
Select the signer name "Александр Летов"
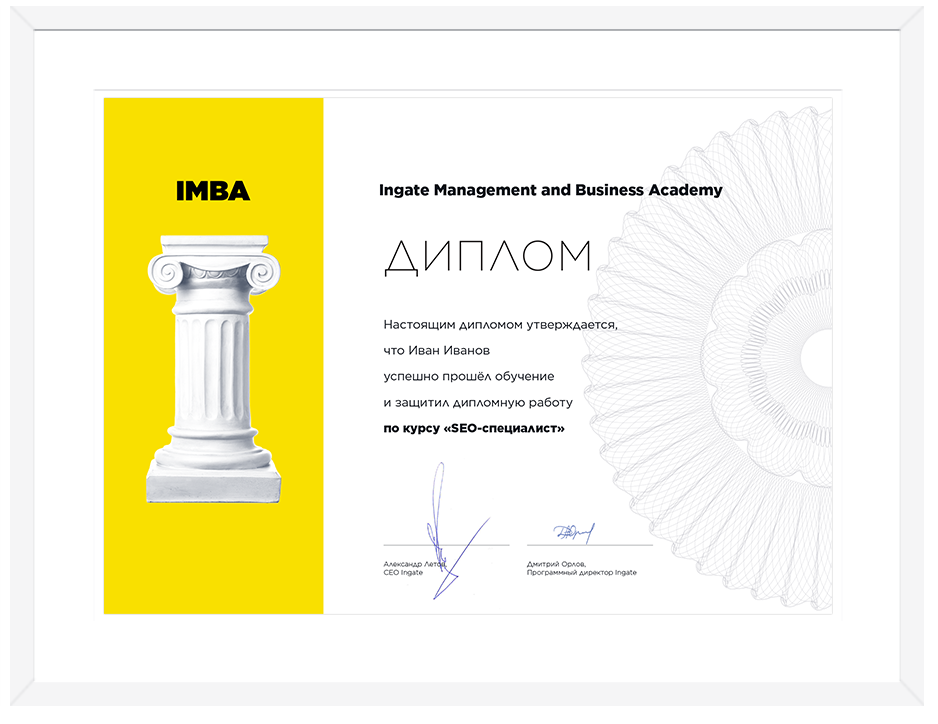pos(415,564)
